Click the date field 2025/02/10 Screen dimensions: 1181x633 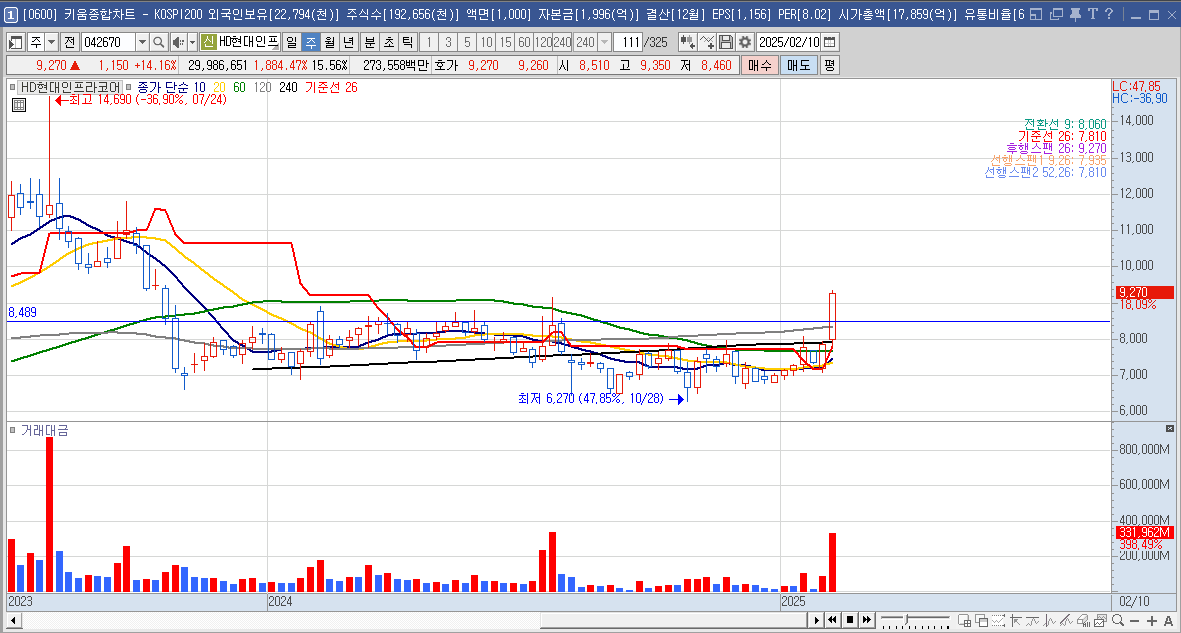pyautogui.click(x=789, y=42)
